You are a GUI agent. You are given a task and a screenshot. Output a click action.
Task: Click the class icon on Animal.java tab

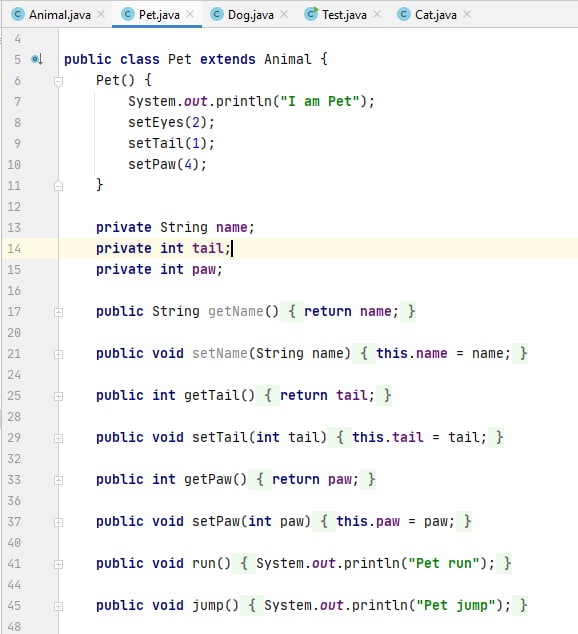point(18,15)
